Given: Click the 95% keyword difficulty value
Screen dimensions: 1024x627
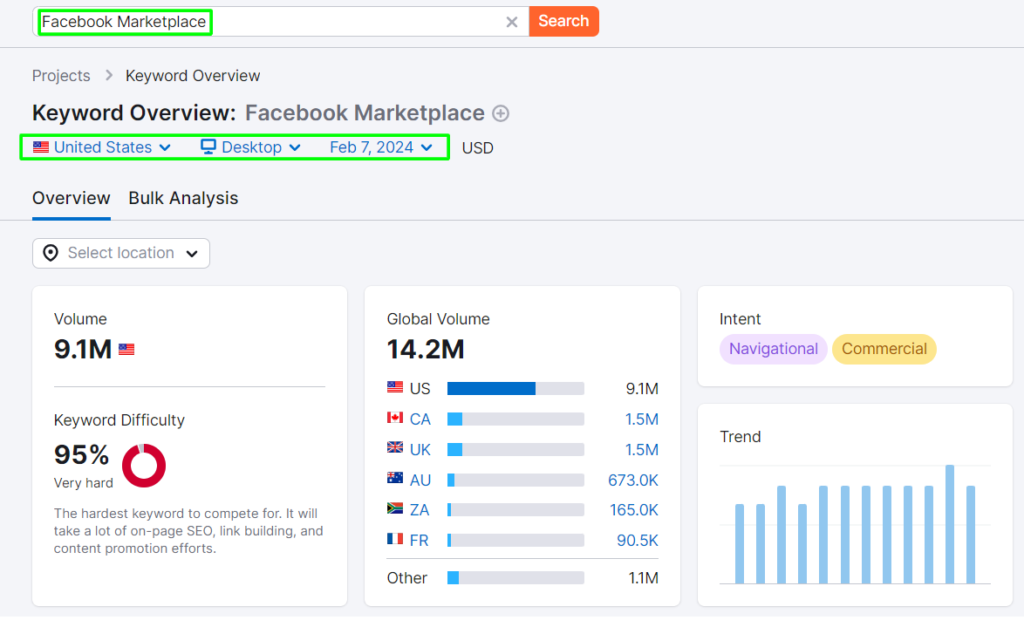Looking at the screenshot, I should [x=82, y=455].
